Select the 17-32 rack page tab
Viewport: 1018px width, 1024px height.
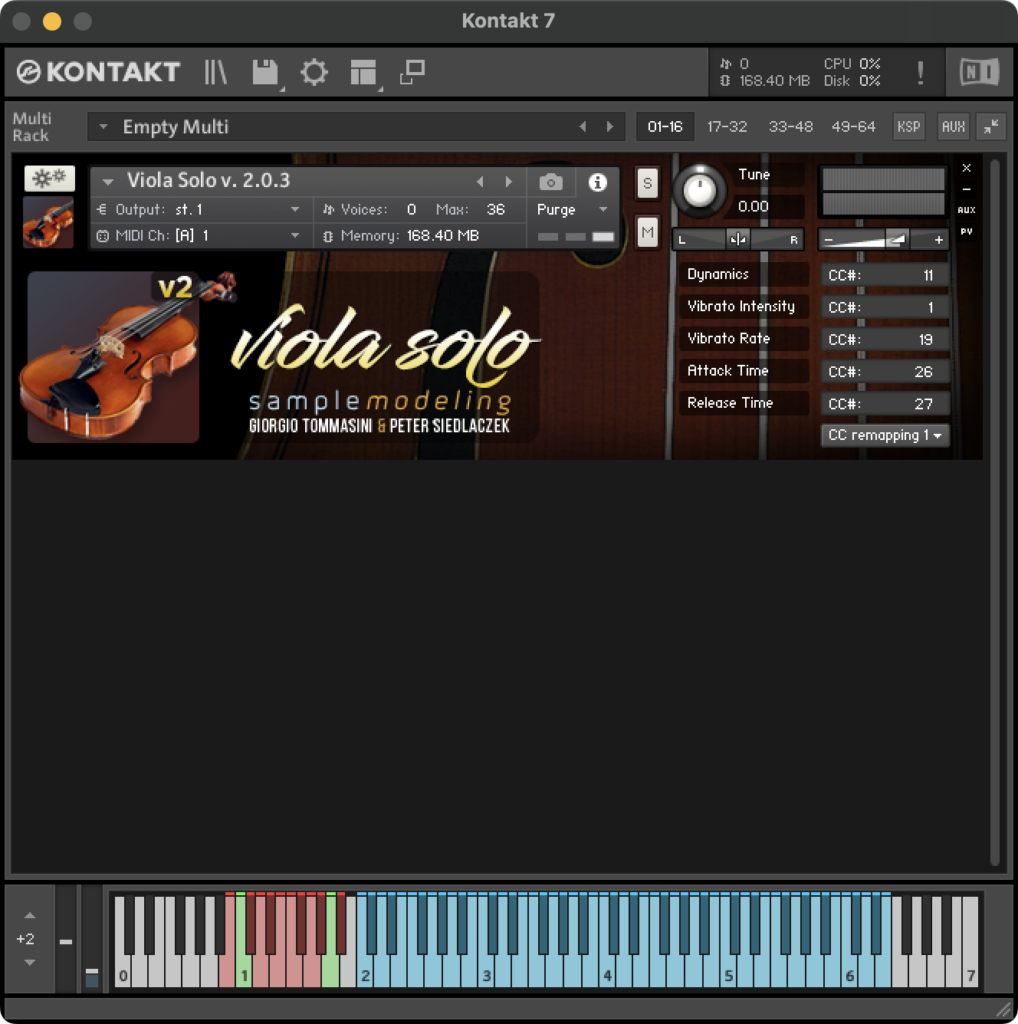tap(727, 127)
